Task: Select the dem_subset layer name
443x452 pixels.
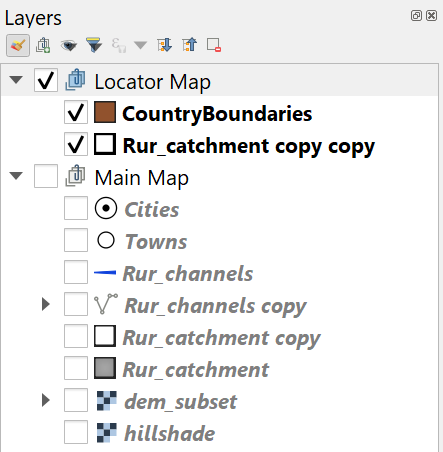Action: pyautogui.click(x=181, y=402)
